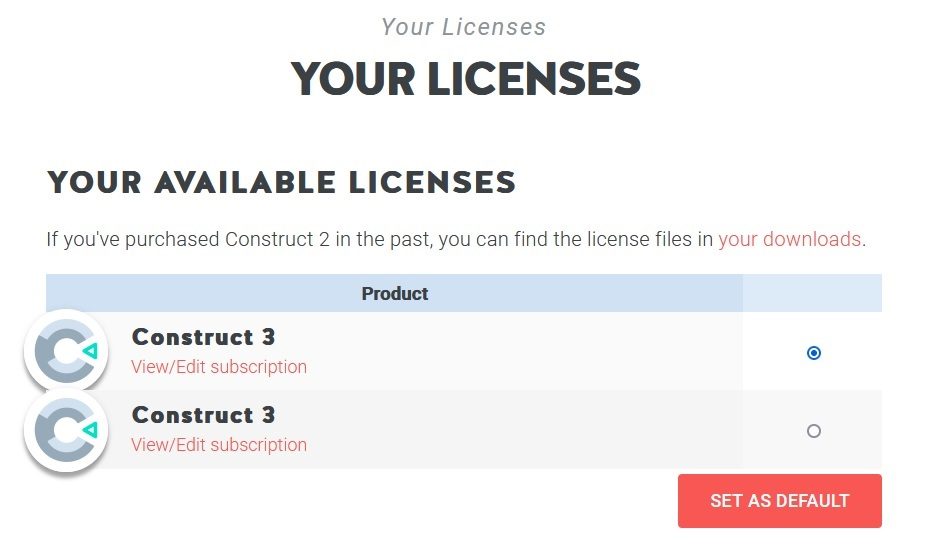Click the italic Your Licenses subtitle
Image resolution: width=952 pixels, height=552 pixels.
[464, 27]
